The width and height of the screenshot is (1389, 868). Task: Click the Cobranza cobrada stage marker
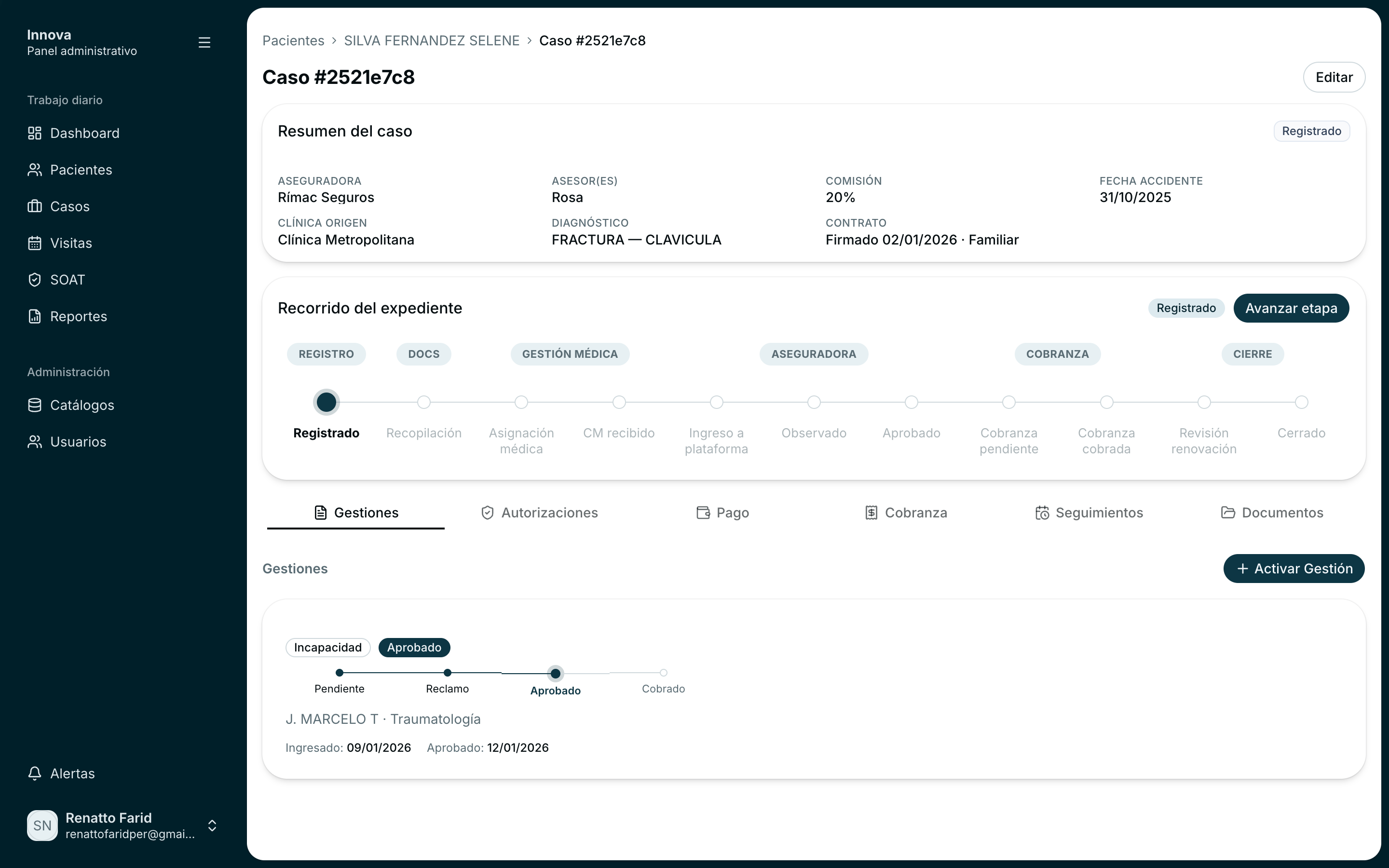(1106, 402)
